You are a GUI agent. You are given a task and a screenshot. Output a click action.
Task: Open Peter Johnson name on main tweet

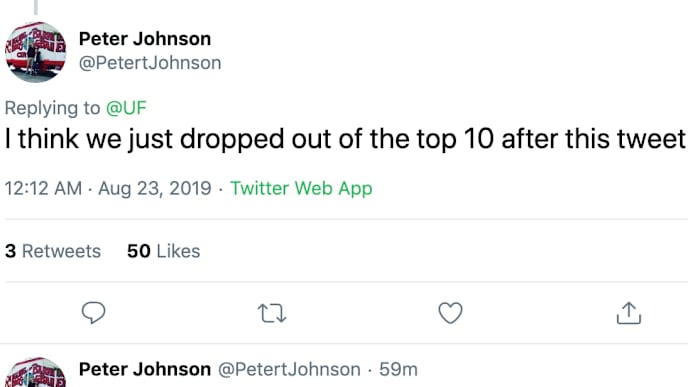145,39
